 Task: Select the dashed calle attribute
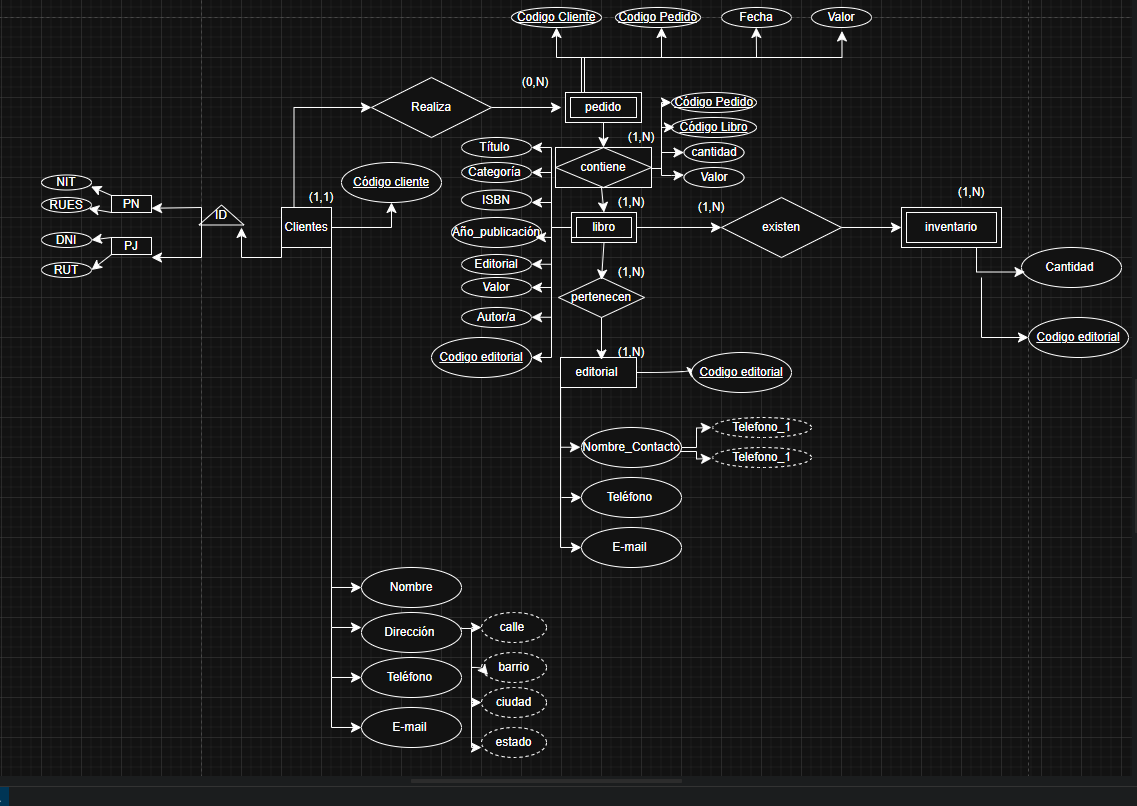(513, 627)
